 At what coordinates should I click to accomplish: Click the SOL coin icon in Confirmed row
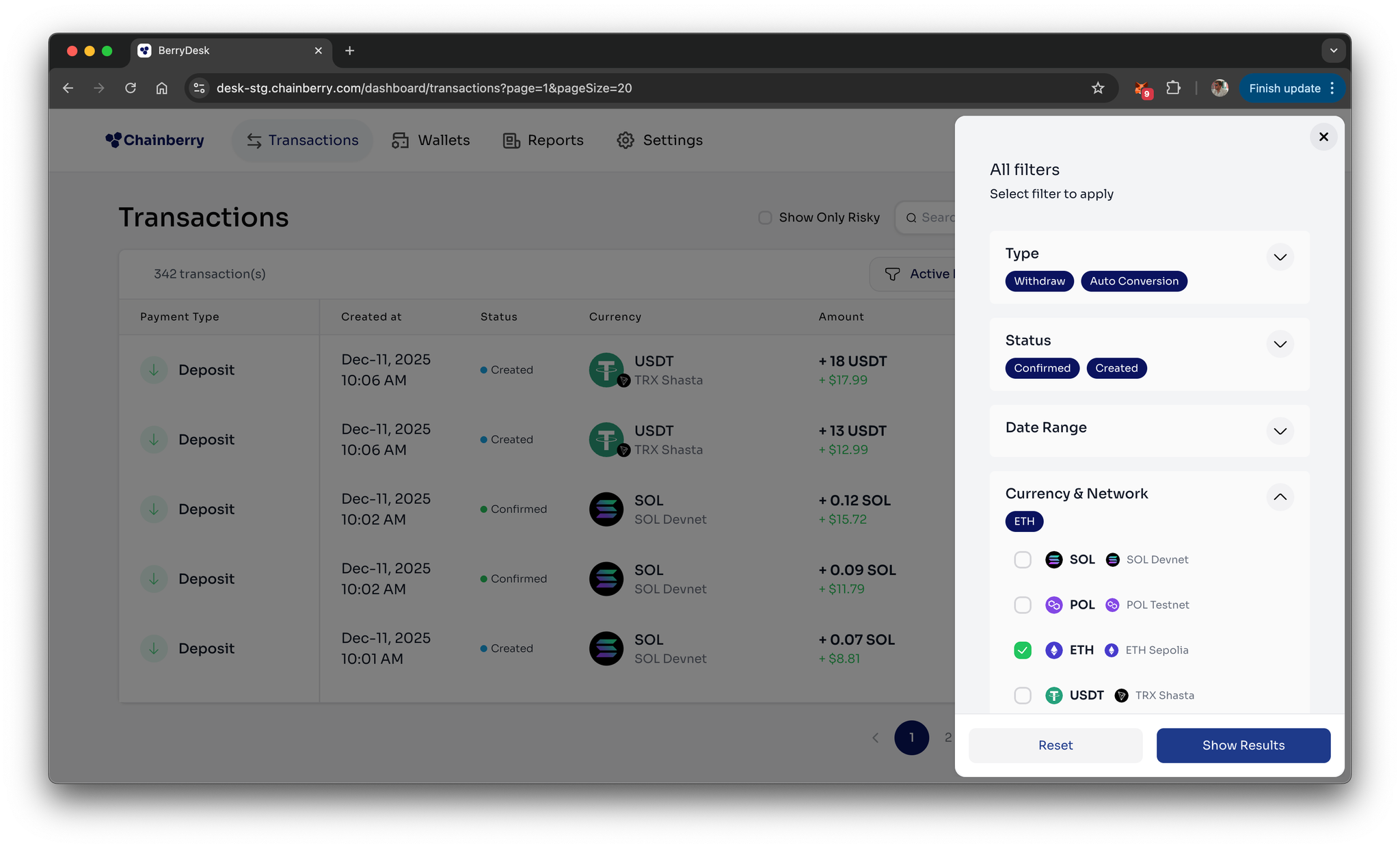click(x=606, y=509)
